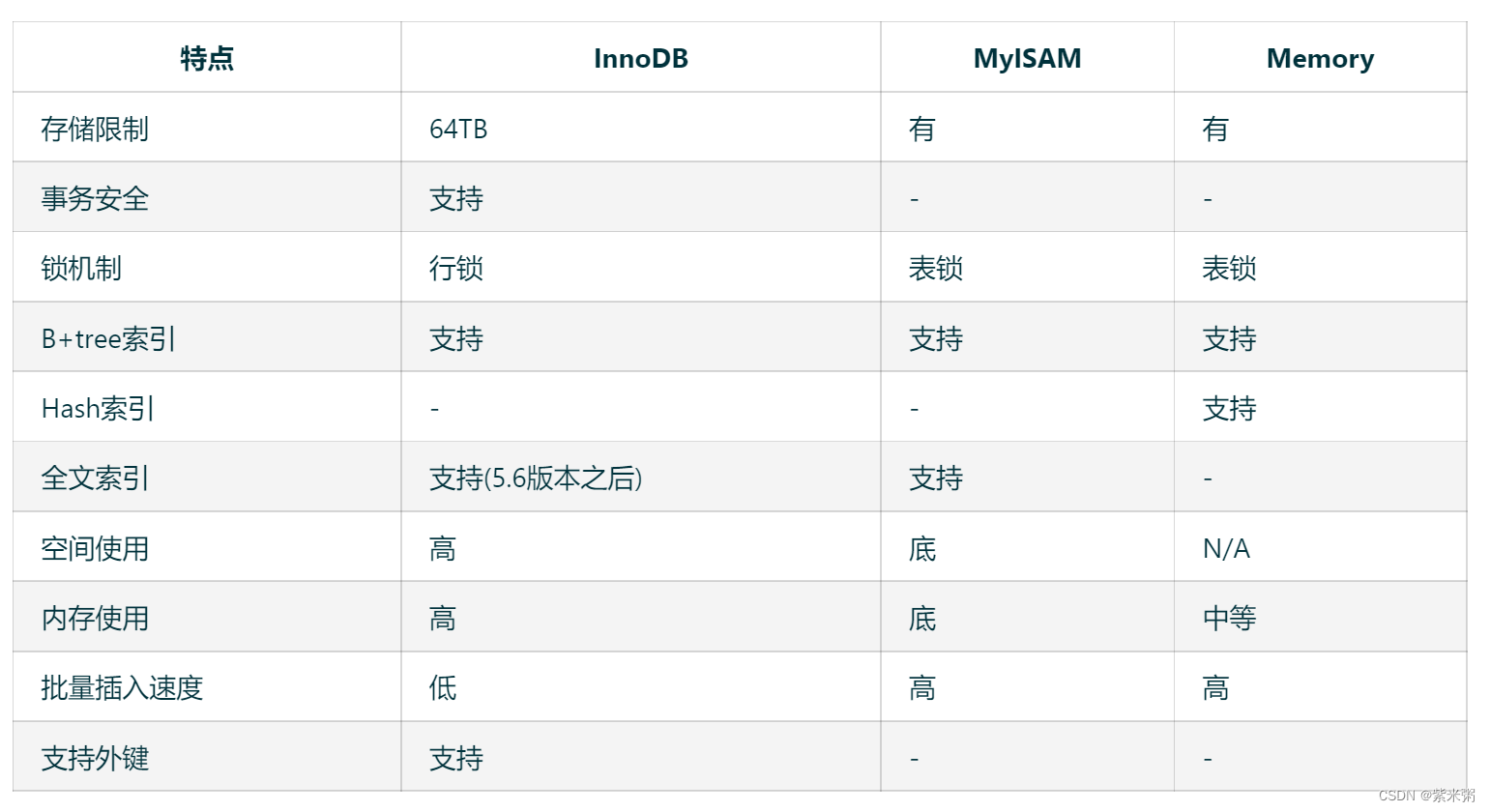1490x812 pixels.
Task: Click the 事务安全 row label
Action: click(95, 198)
